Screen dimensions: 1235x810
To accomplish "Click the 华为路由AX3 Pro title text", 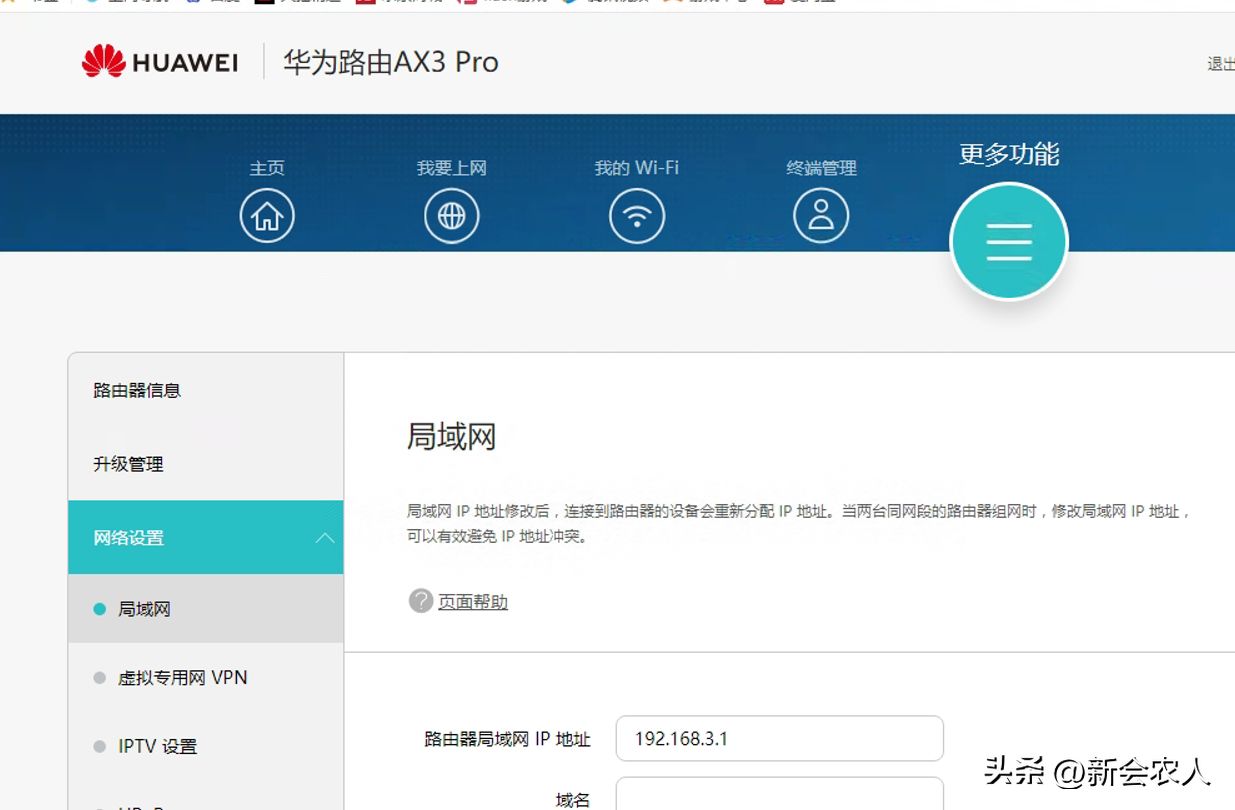I will 390,62.
